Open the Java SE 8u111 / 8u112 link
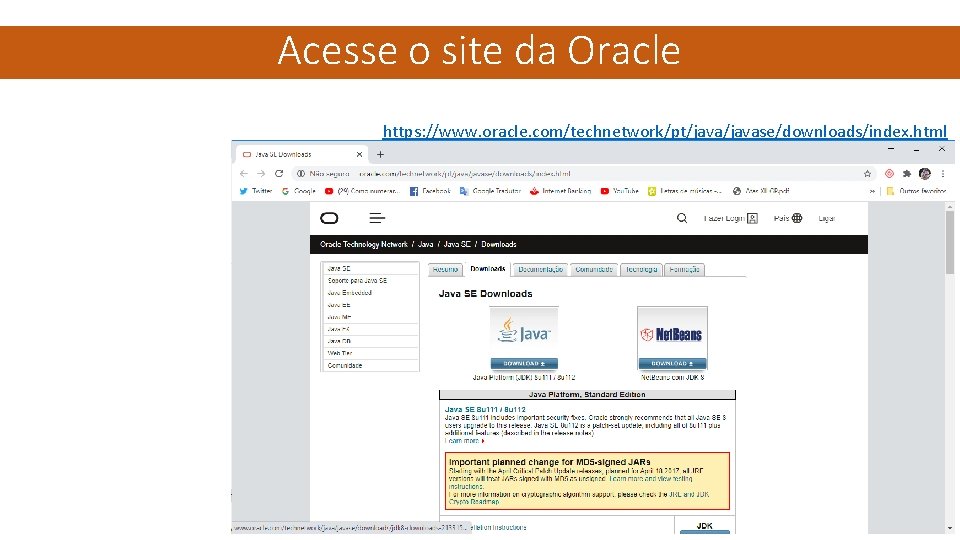The height and width of the screenshot is (540, 960). (x=485, y=410)
